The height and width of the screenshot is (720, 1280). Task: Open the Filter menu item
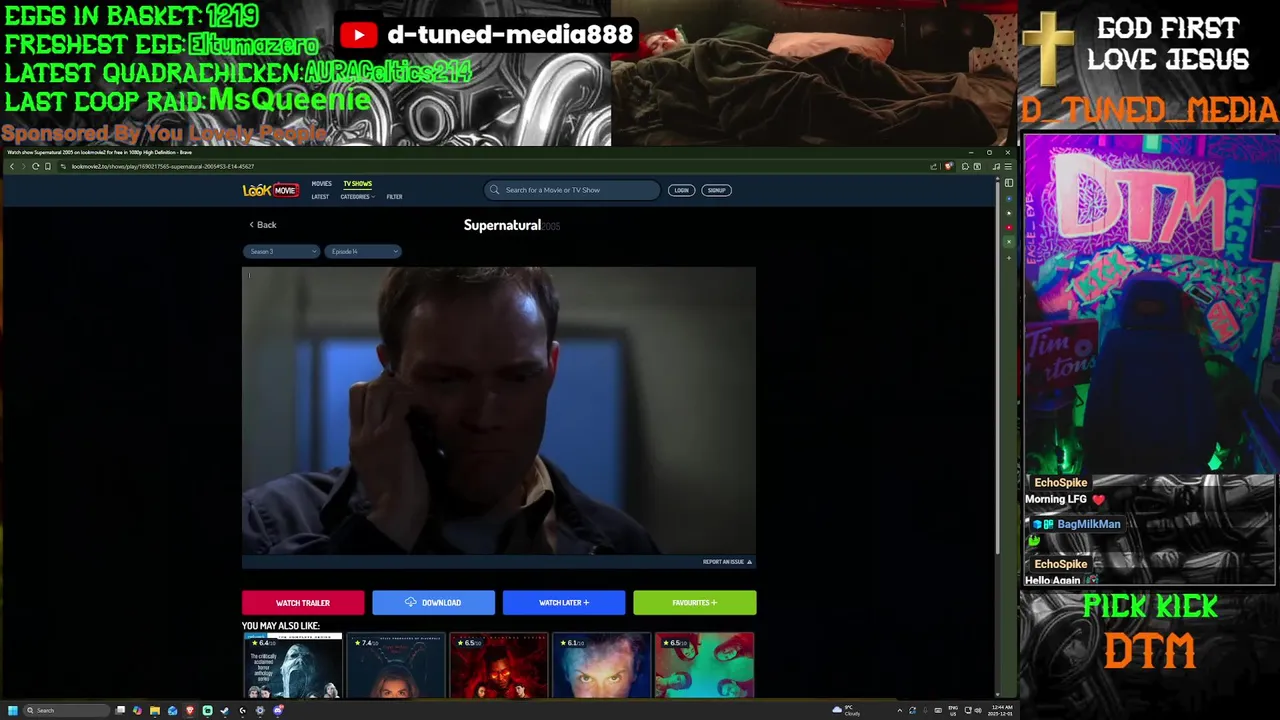394,197
